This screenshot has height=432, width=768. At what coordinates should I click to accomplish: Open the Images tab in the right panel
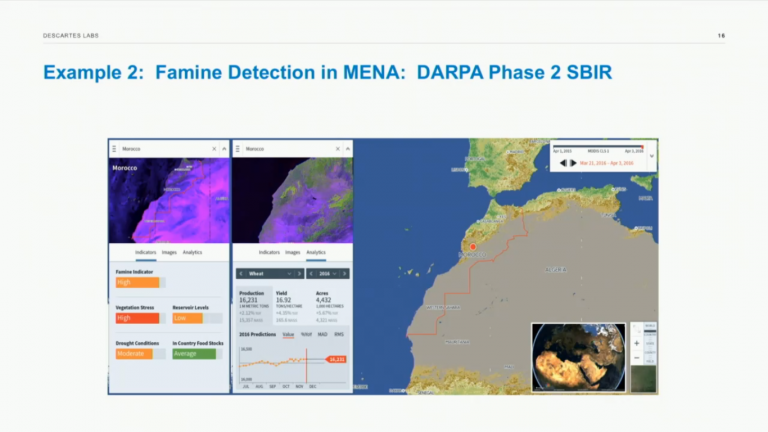pos(292,252)
